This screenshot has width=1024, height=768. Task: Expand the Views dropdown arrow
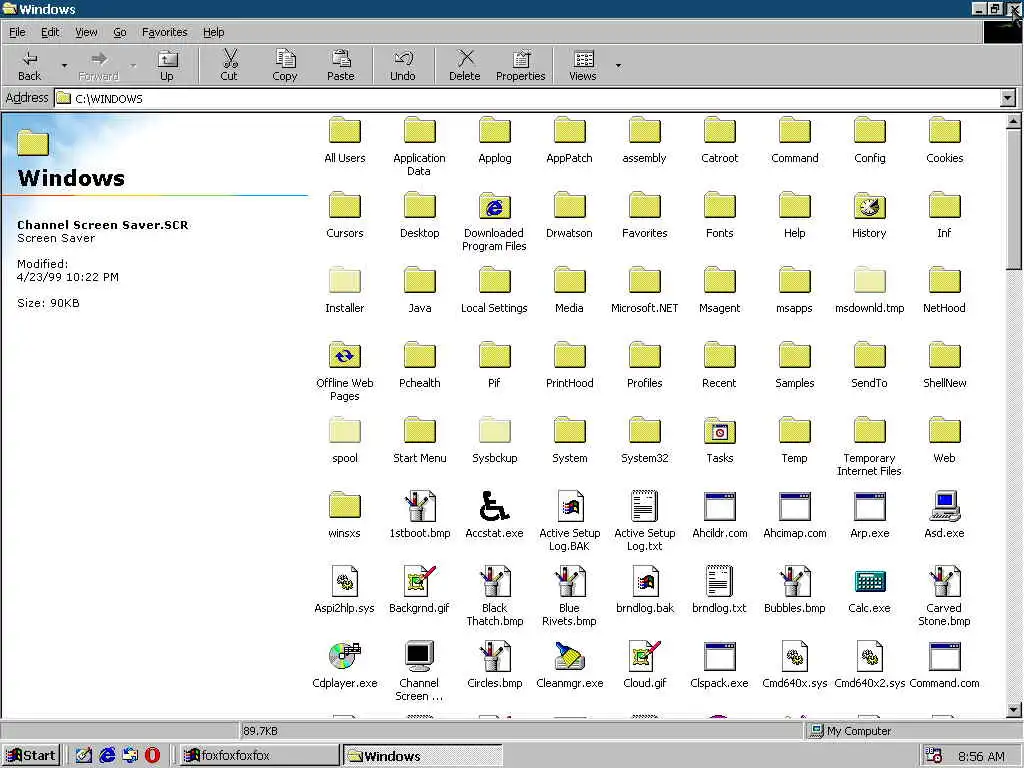click(x=618, y=65)
